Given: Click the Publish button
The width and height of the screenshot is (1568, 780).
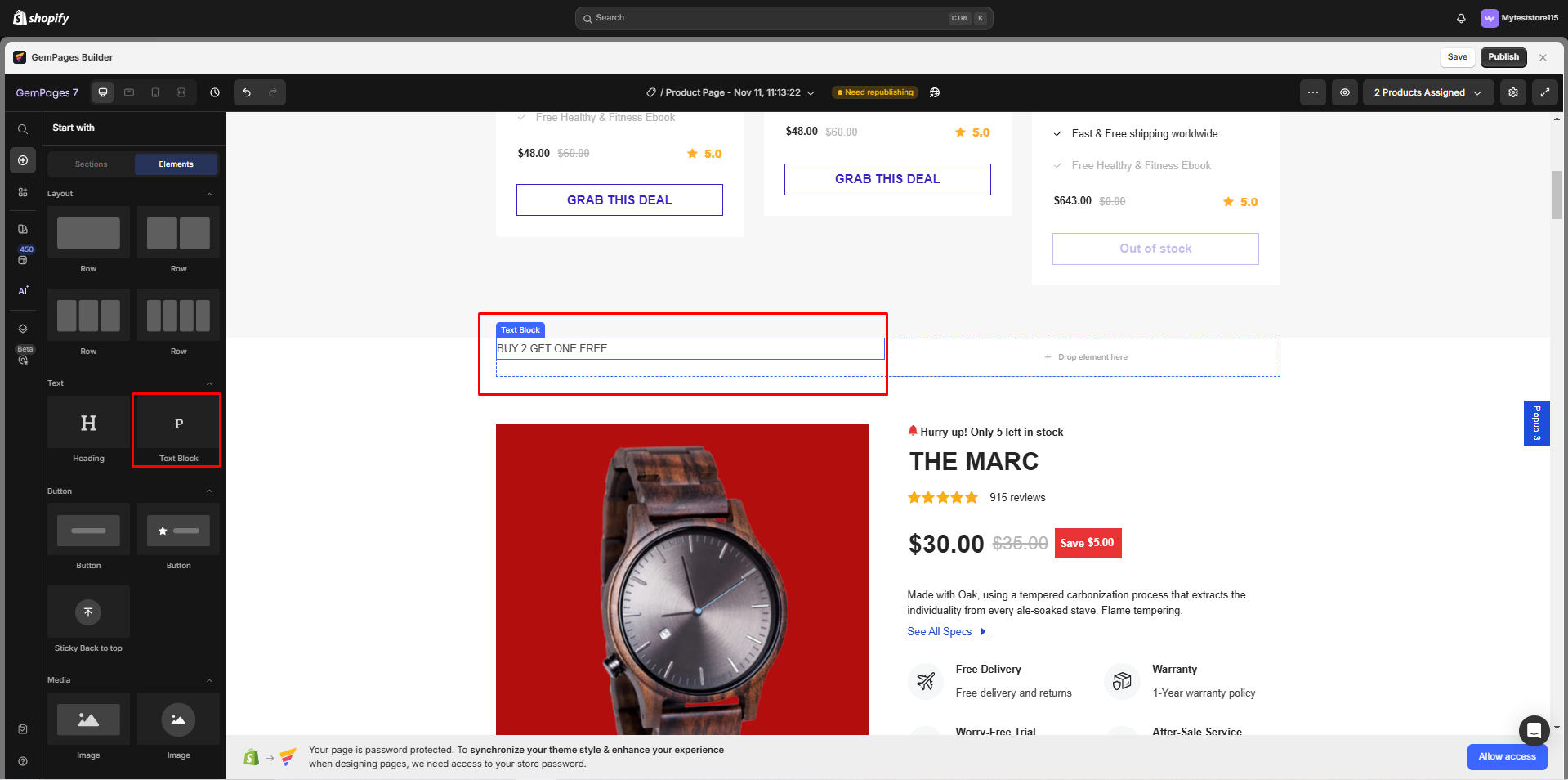Looking at the screenshot, I should pyautogui.click(x=1503, y=57).
